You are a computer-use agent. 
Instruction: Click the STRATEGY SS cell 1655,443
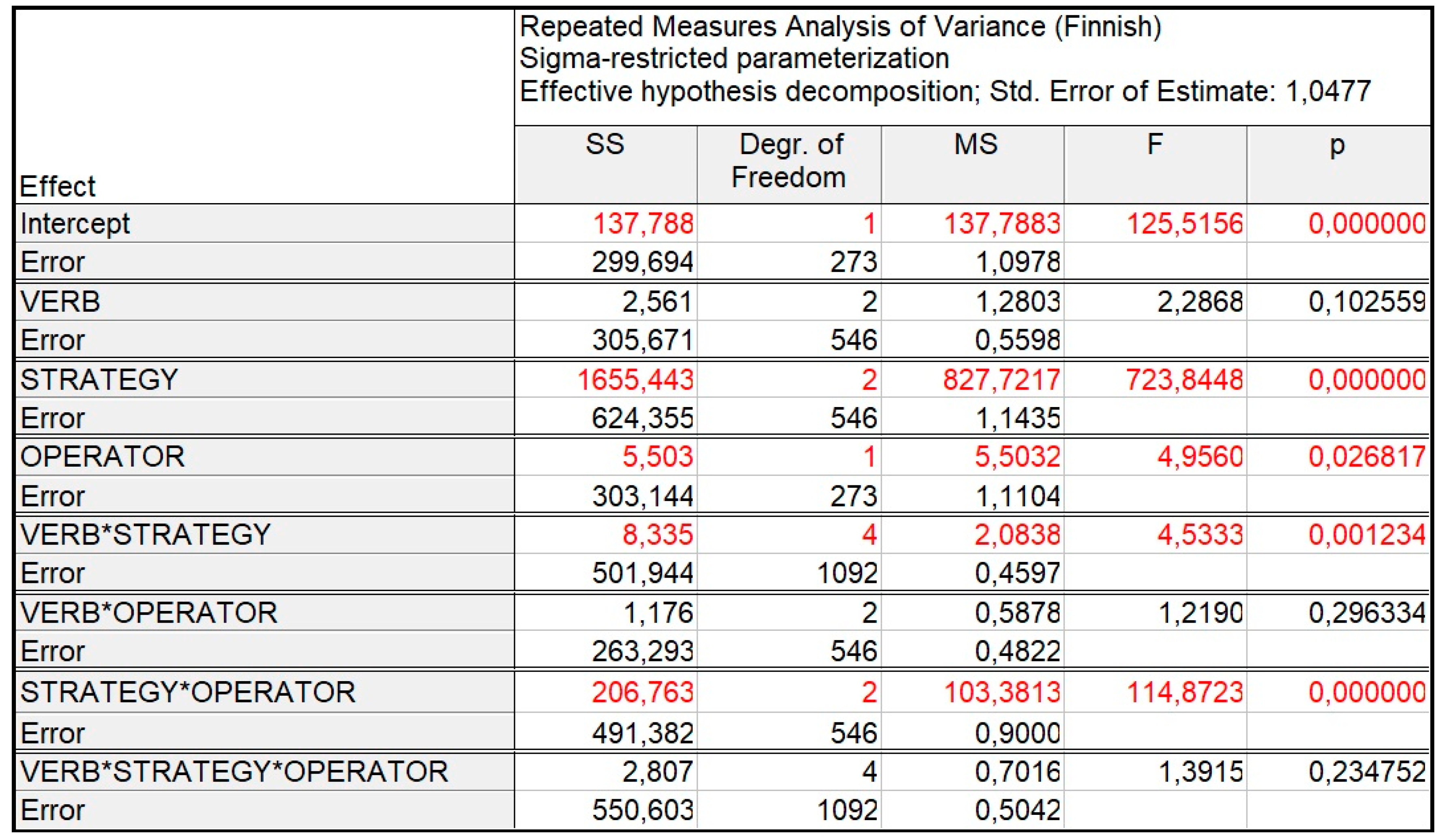pos(635,379)
